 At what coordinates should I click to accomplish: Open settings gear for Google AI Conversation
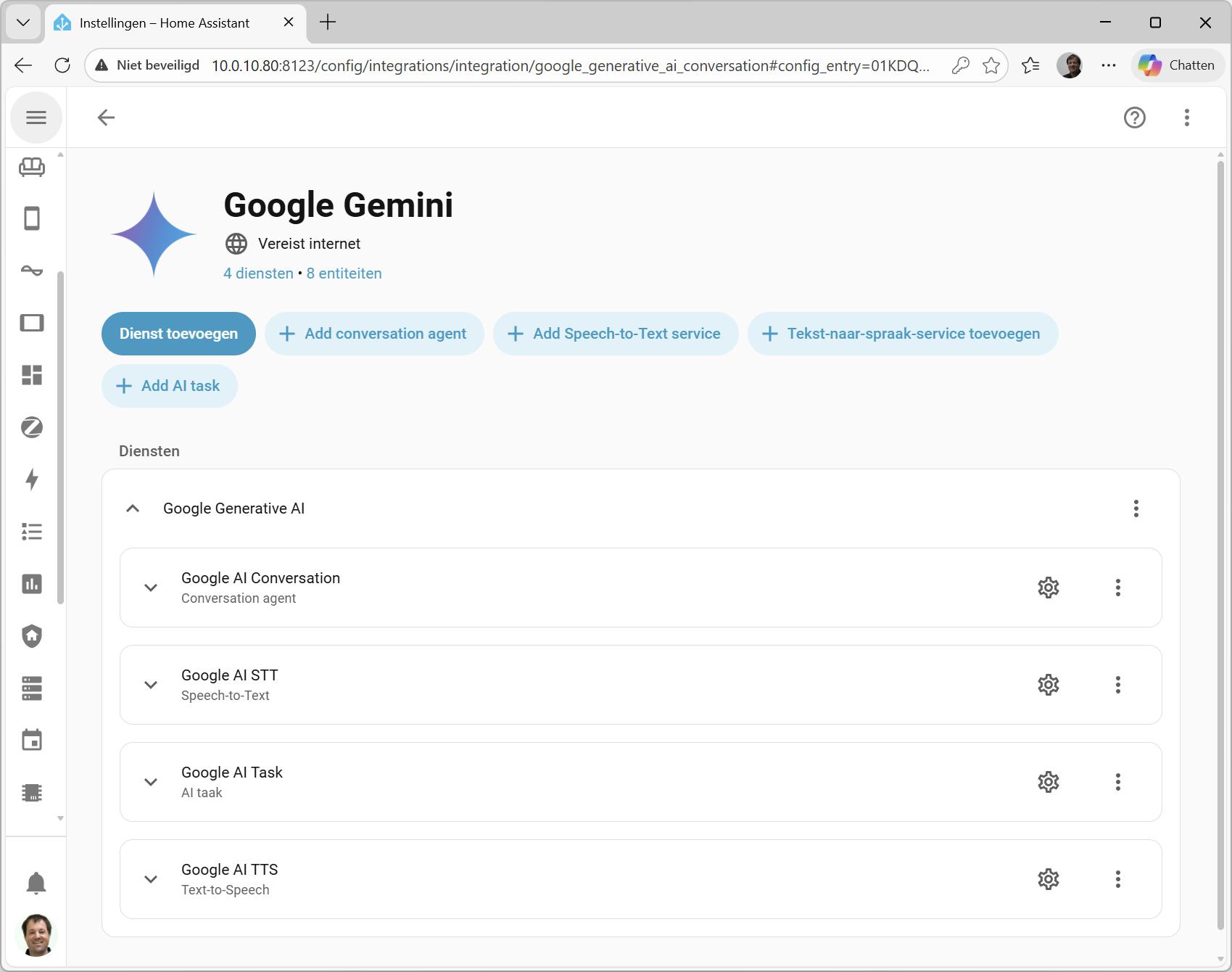[x=1048, y=588]
